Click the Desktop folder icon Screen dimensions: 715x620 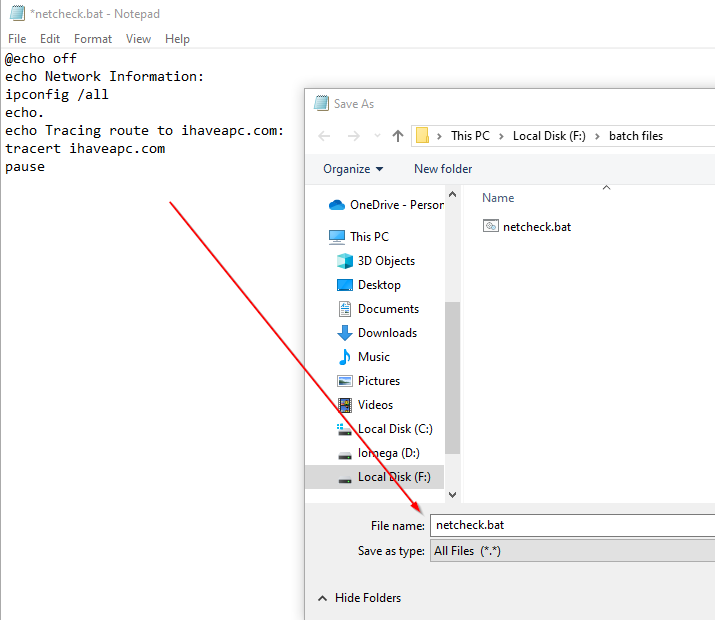click(345, 285)
